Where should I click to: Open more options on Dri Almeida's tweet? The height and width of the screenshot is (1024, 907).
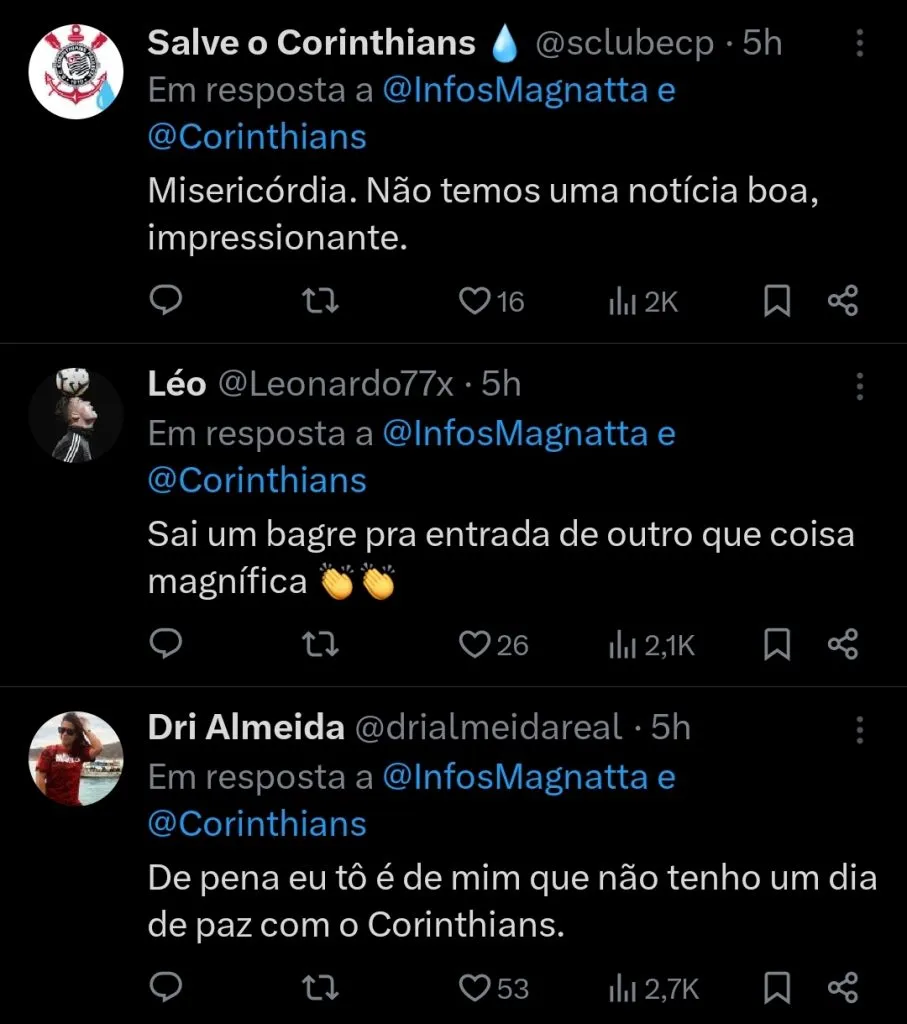860,729
